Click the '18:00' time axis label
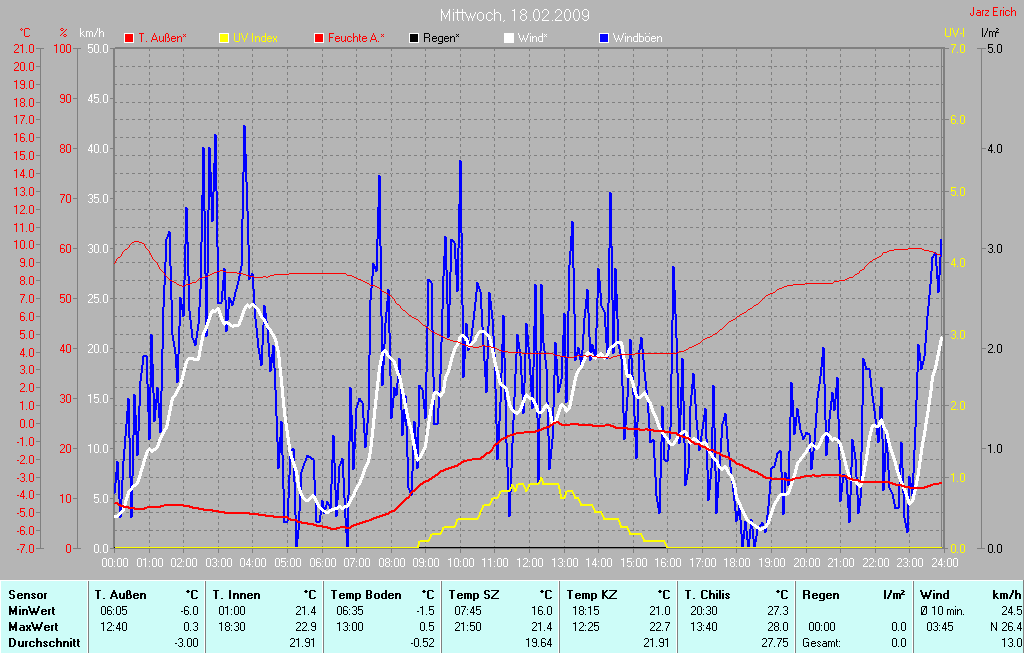 pos(737,562)
